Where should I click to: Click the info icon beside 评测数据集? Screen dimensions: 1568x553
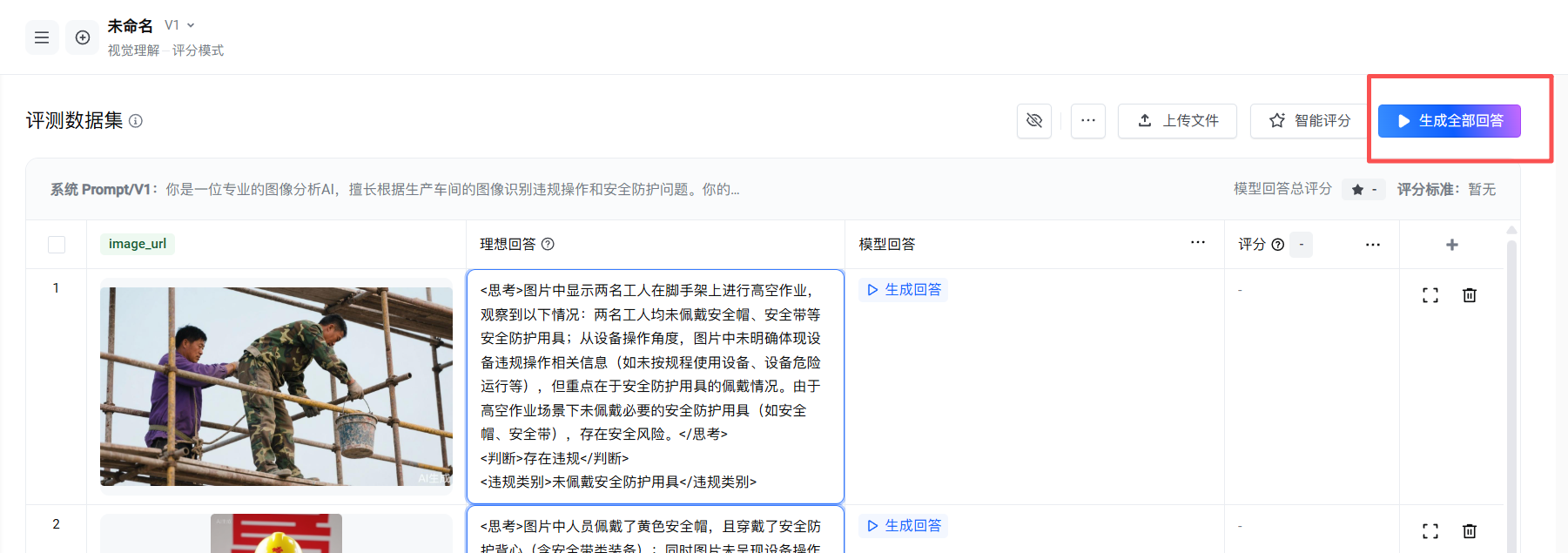(136, 121)
